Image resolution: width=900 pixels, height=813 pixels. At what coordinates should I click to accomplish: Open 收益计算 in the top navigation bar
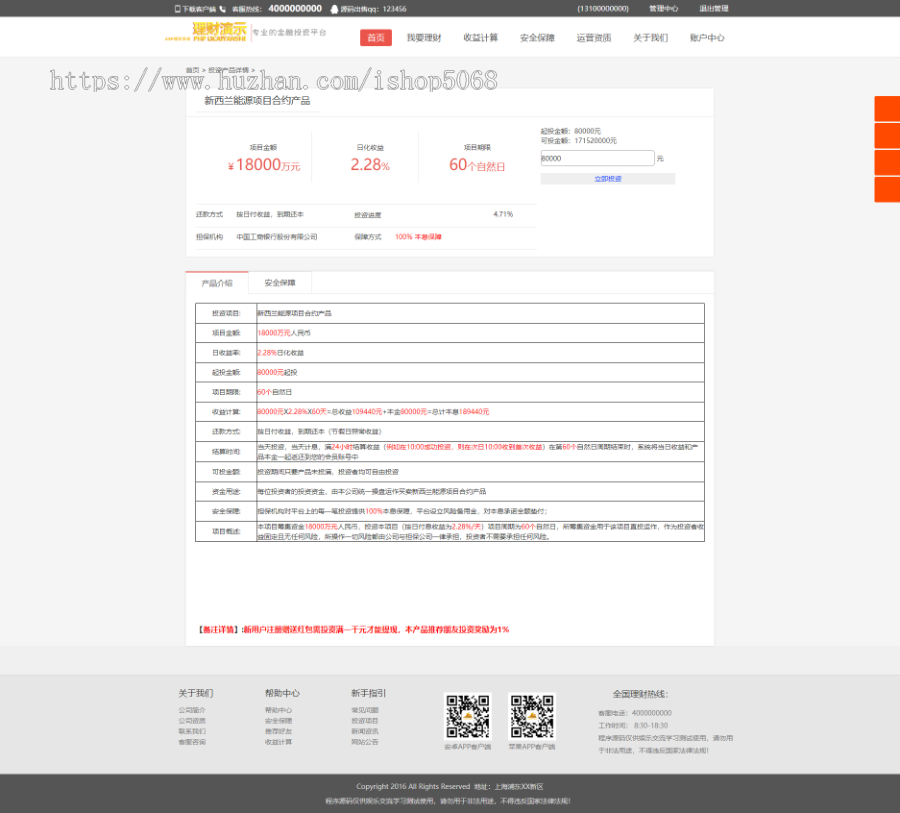(x=480, y=38)
